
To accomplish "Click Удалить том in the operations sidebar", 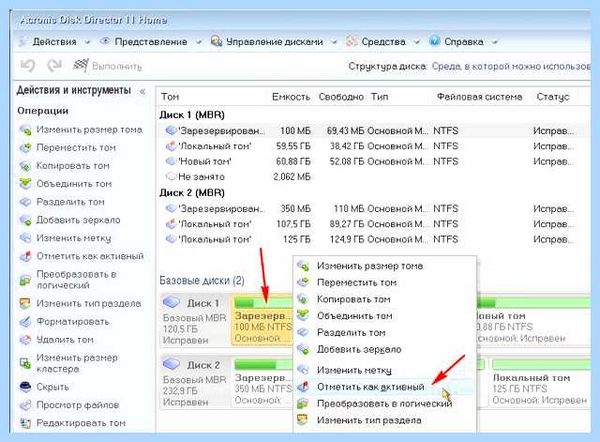I will [65, 340].
